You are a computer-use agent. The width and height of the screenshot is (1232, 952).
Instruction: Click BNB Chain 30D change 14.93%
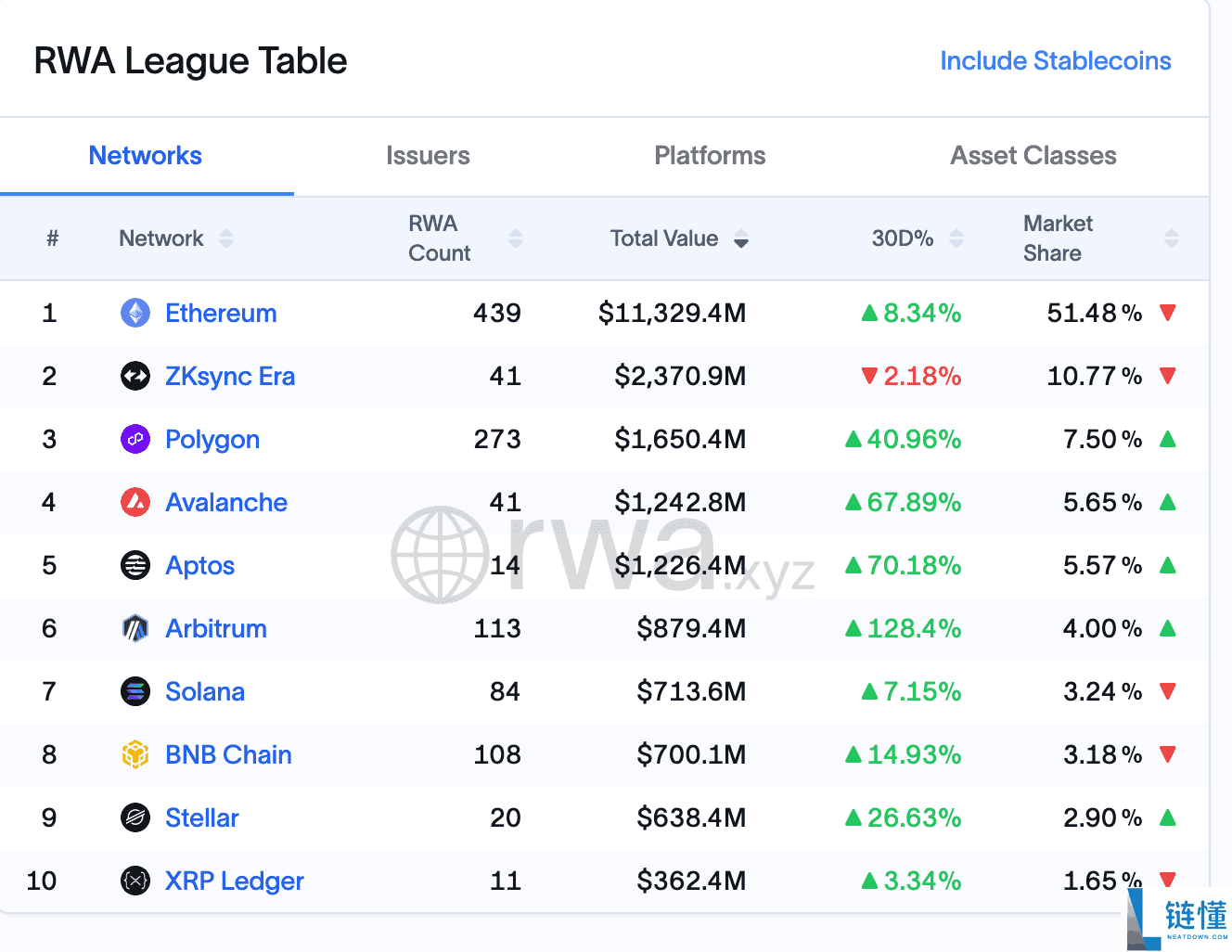pos(904,754)
